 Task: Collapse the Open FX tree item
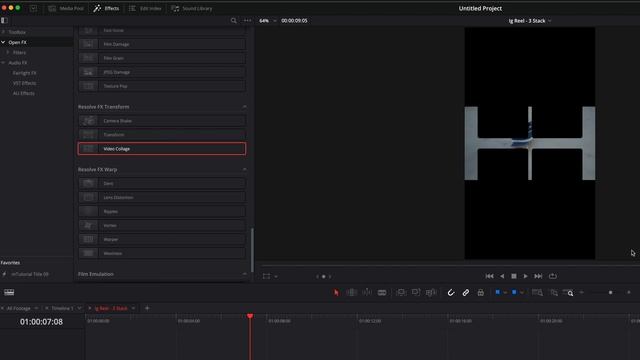[3, 42]
